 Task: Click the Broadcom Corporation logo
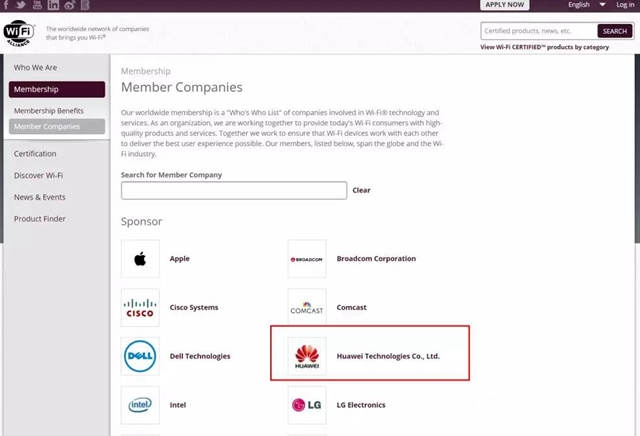(x=307, y=259)
